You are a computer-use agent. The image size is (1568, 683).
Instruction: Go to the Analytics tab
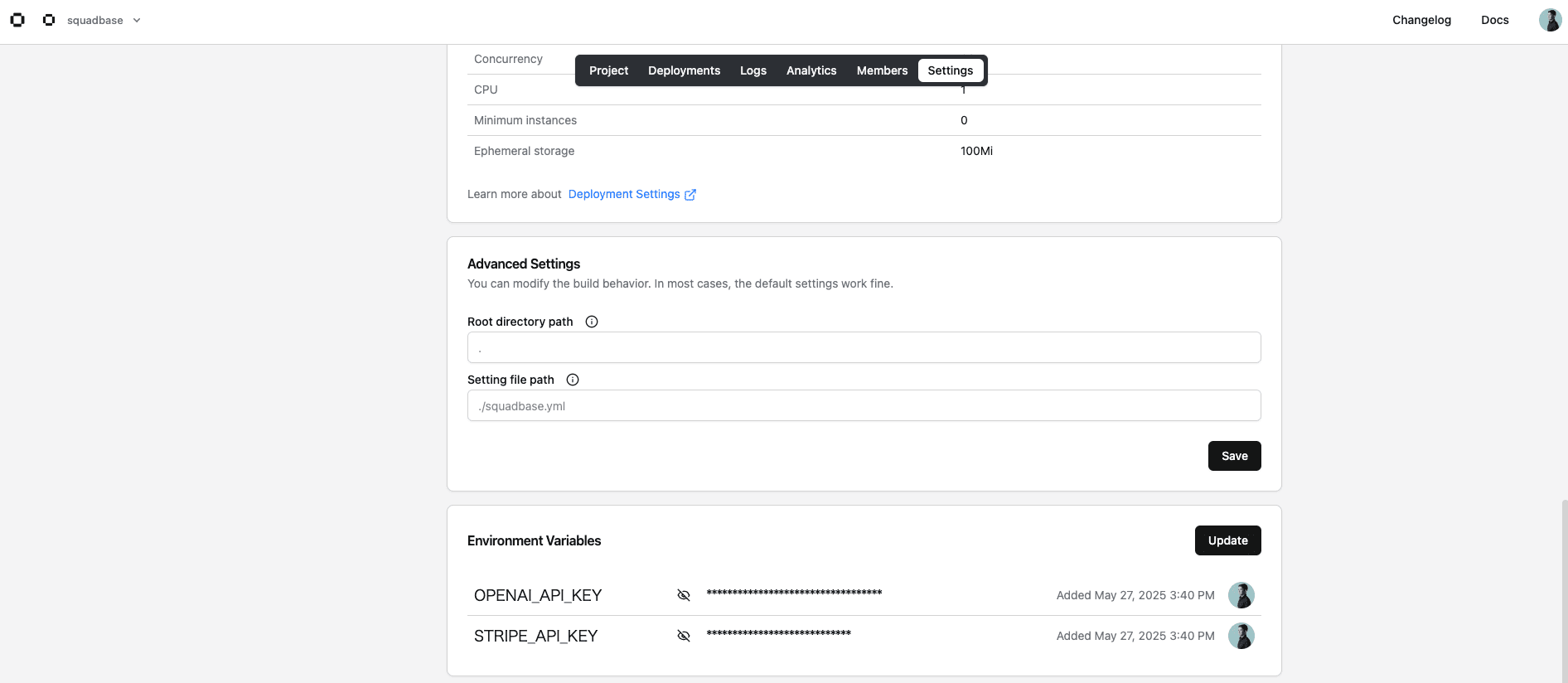(811, 70)
